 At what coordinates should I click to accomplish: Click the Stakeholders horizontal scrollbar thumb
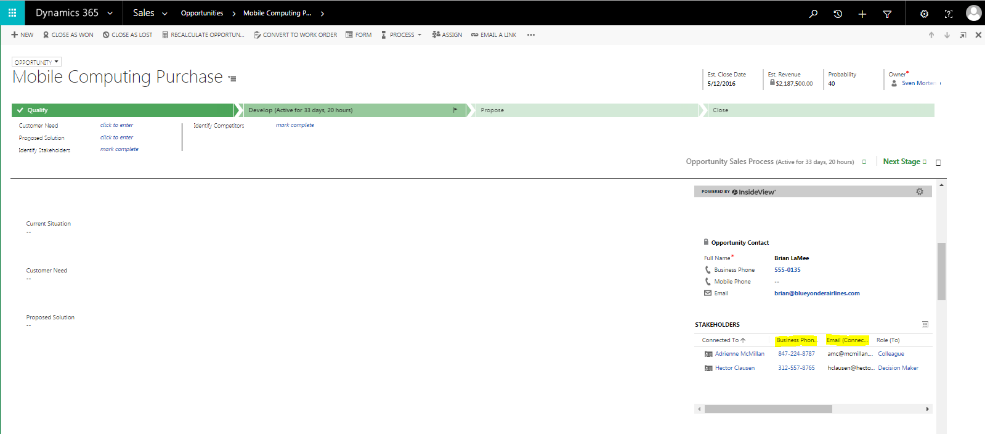coord(768,409)
